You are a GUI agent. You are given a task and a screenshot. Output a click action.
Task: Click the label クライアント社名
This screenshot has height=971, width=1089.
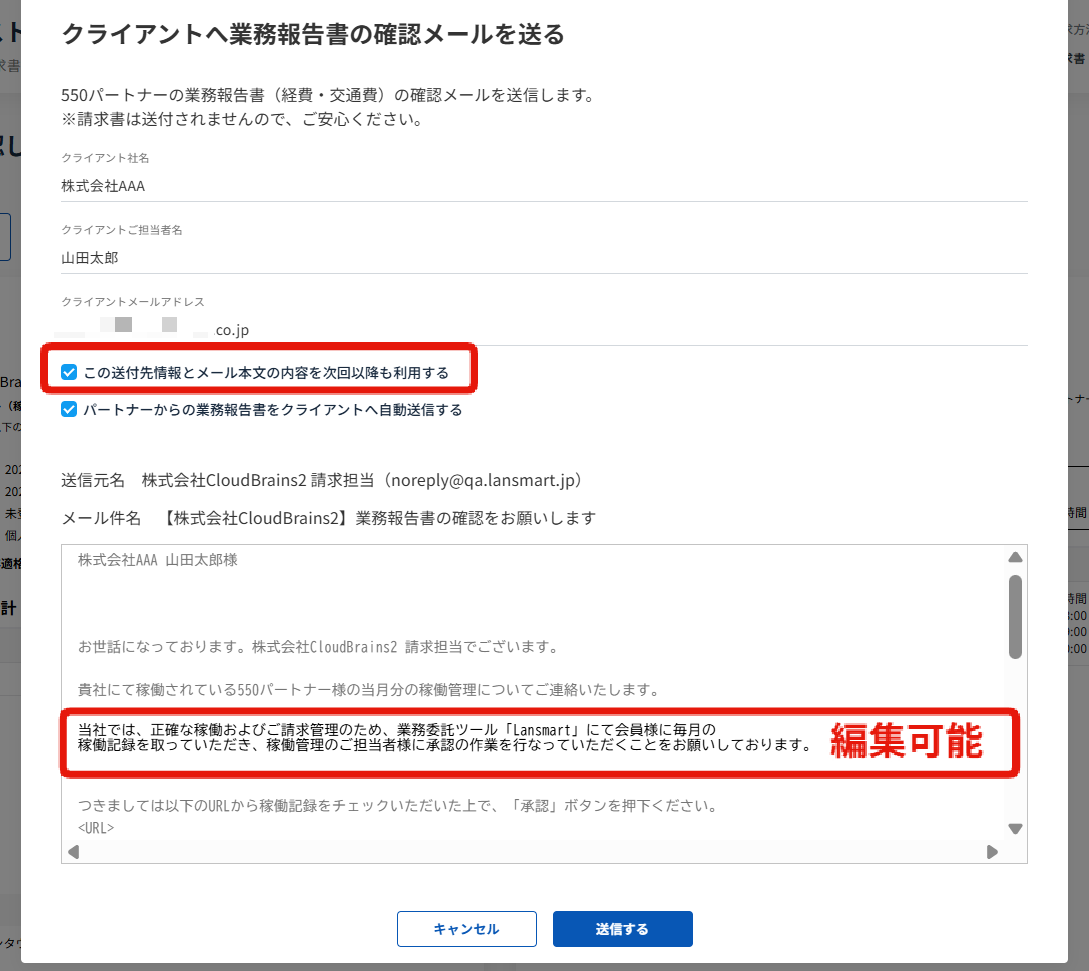(105, 158)
